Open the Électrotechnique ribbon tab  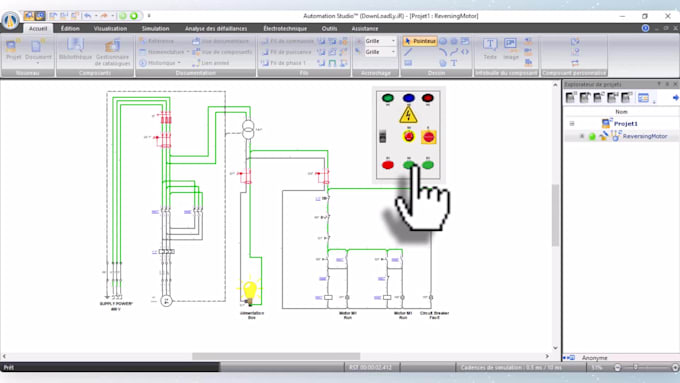pos(285,28)
